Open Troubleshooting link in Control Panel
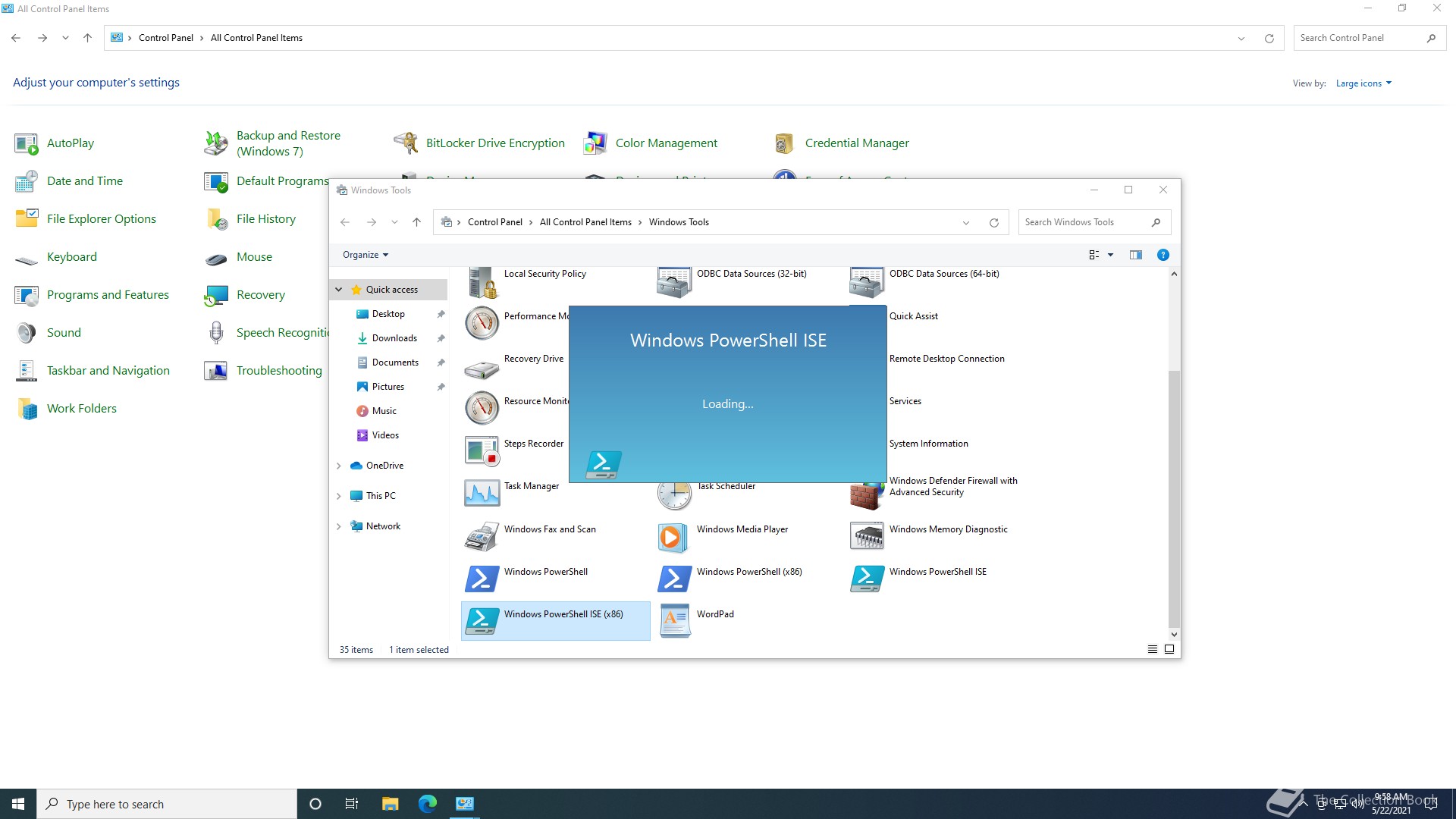This screenshot has width=1456, height=819. click(x=279, y=371)
